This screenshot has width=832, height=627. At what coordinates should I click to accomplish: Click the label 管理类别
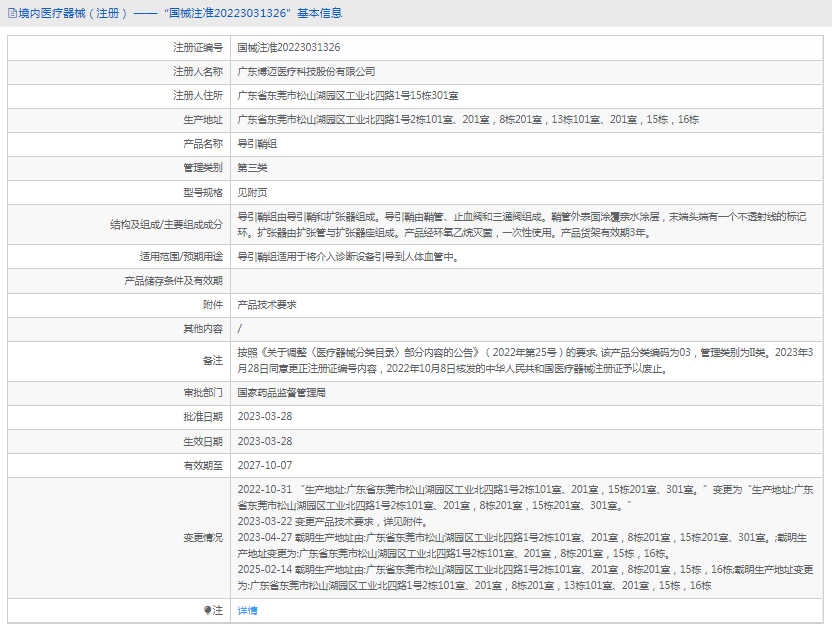click(x=203, y=168)
